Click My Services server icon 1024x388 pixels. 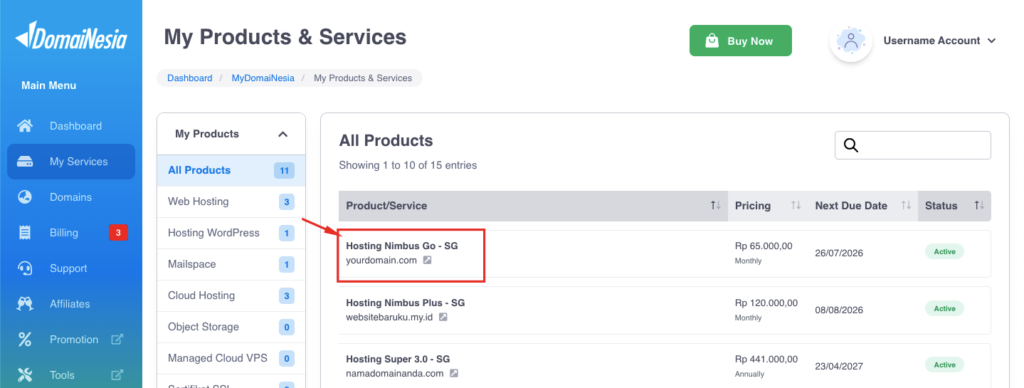[25, 162]
